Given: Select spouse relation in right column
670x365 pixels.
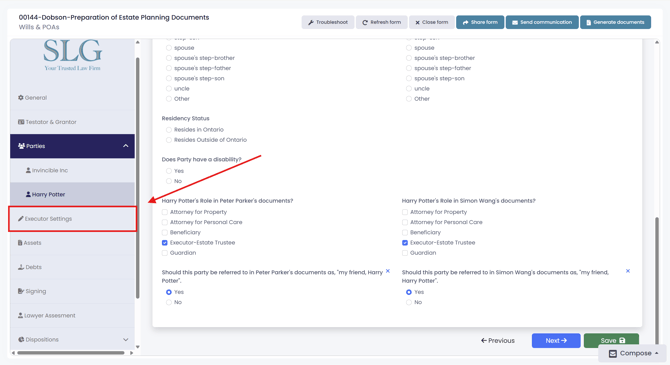Looking at the screenshot, I should pos(409,48).
